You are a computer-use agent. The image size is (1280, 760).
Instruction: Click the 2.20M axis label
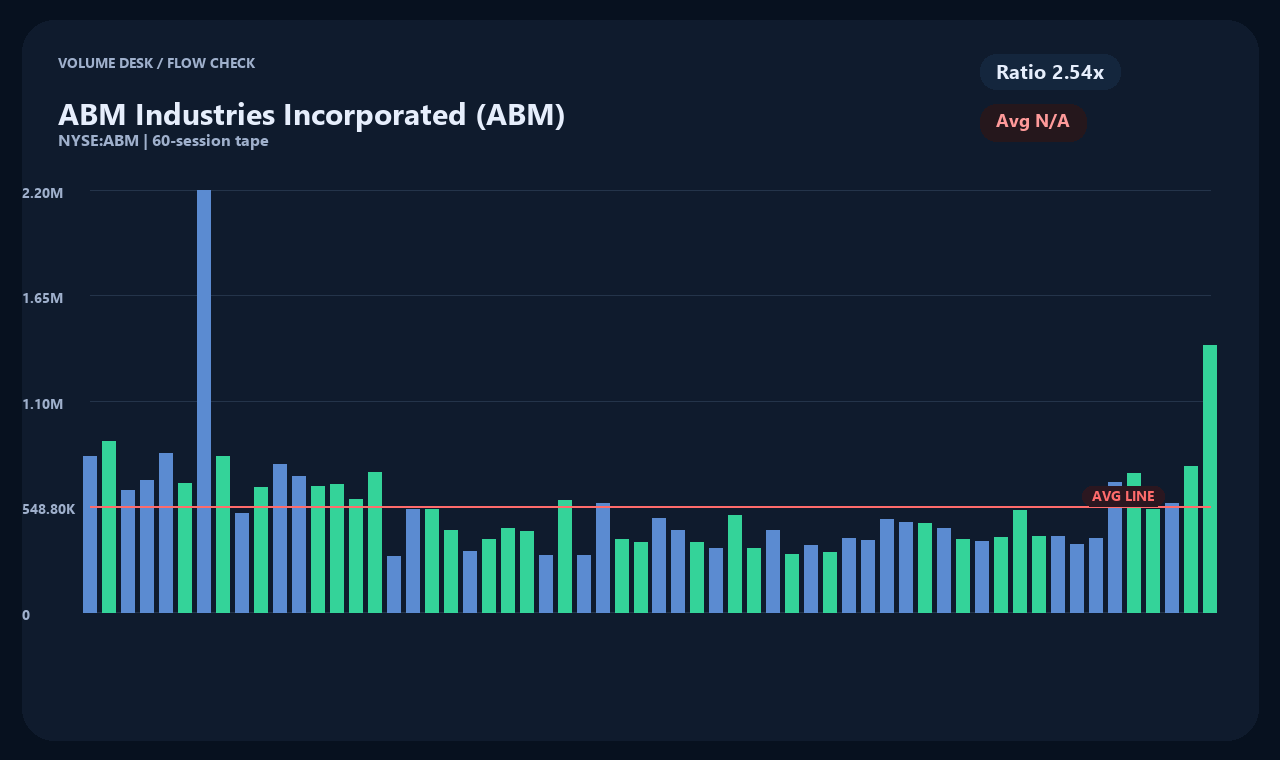43,192
